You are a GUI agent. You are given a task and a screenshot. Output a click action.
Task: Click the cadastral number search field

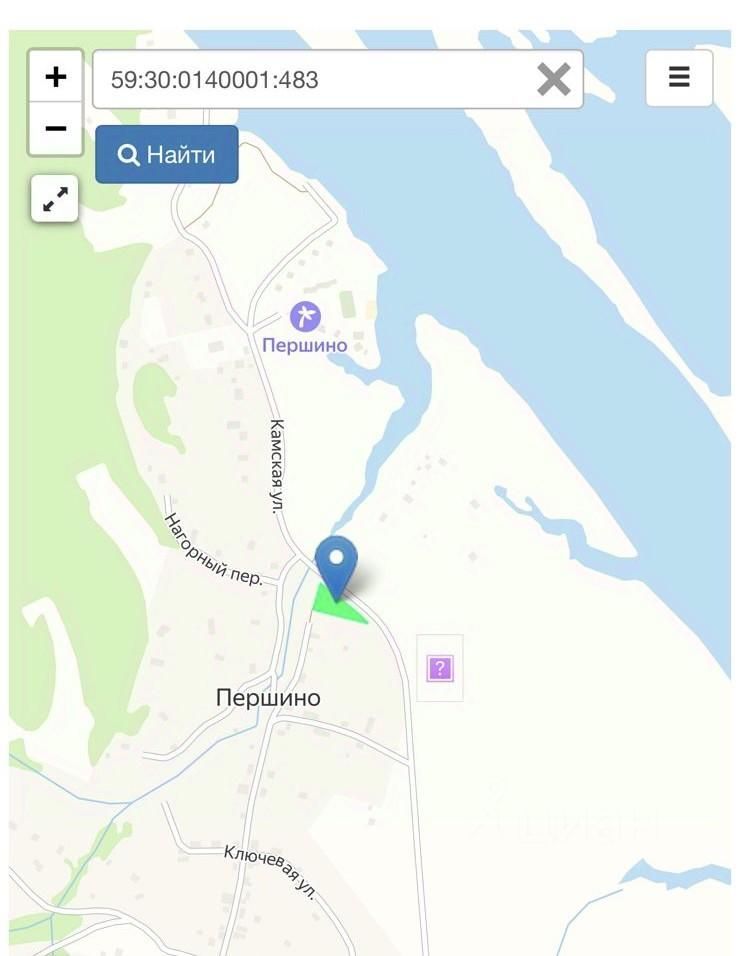coord(338,79)
